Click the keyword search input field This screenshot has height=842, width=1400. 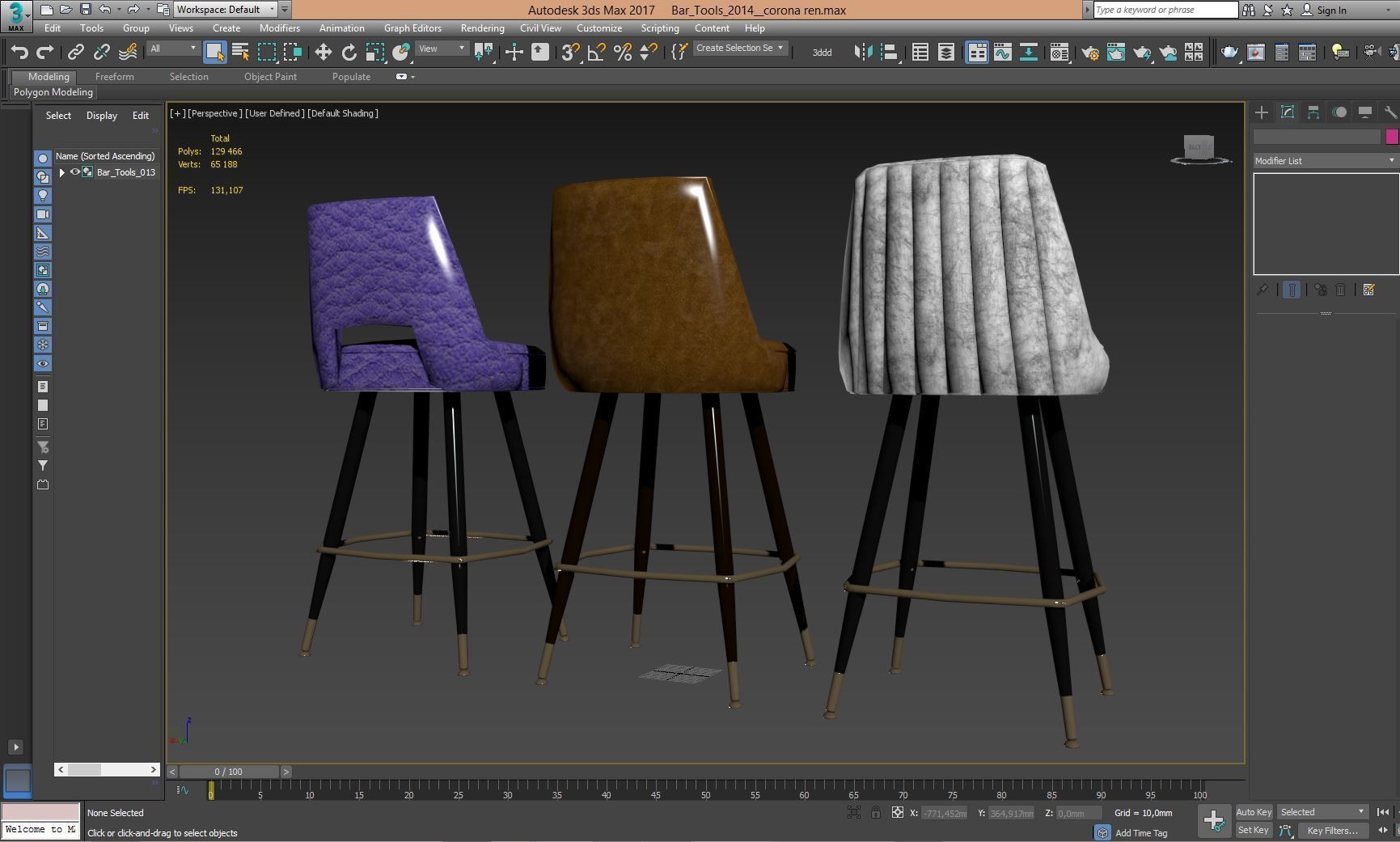pyautogui.click(x=1165, y=10)
